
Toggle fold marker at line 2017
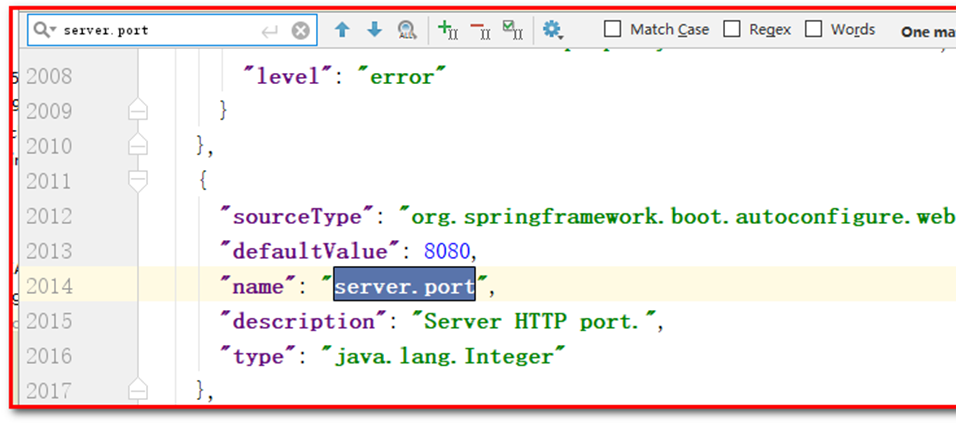pos(138,390)
